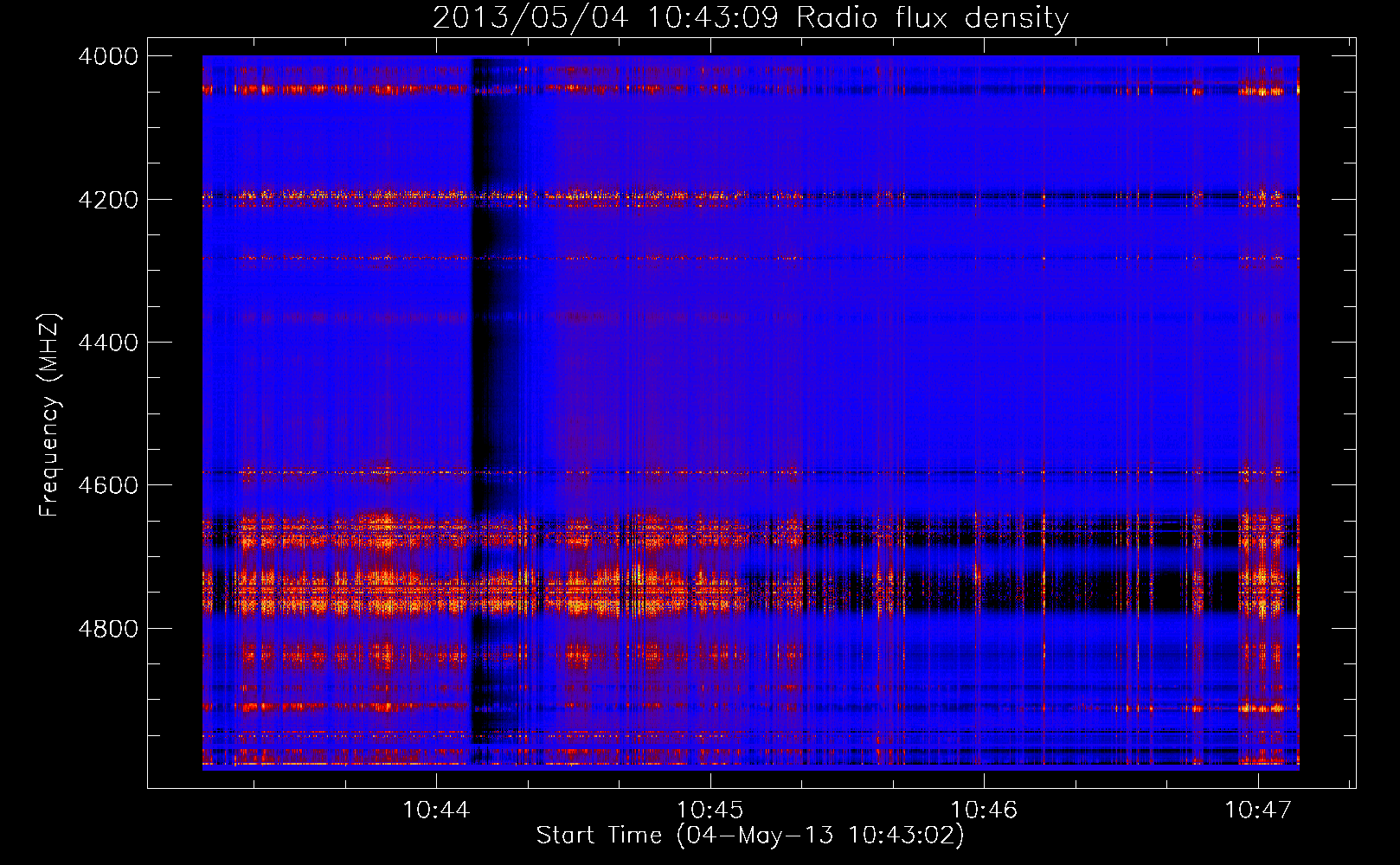The width and height of the screenshot is (1400, 865).
Task: Select the "Frequency (MHZ)" y-axis label
Action: pyautogui.click(x=49, y=415)
